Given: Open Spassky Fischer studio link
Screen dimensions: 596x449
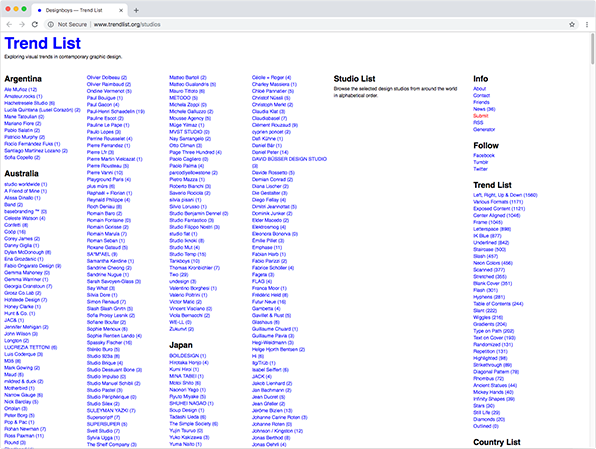Looking at the screenshot, I should tap(109, 343).
